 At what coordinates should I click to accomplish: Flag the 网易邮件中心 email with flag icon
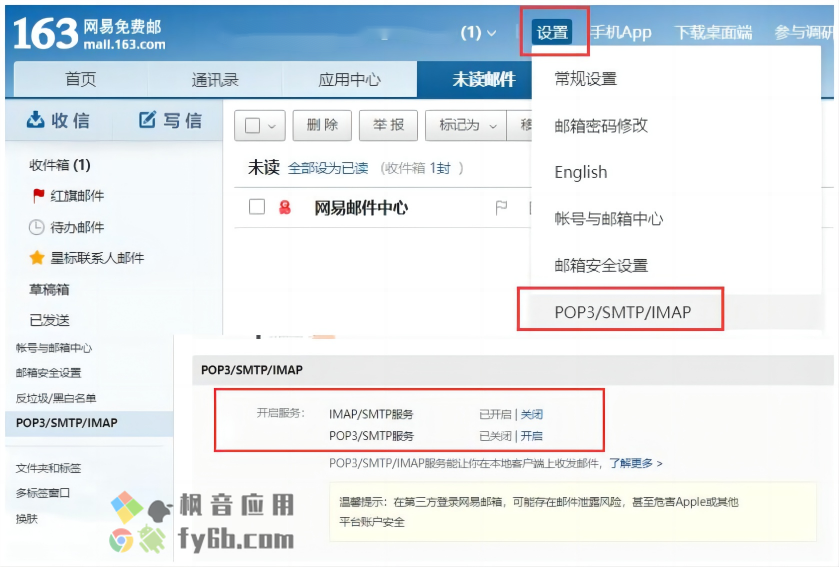(501, 207)
